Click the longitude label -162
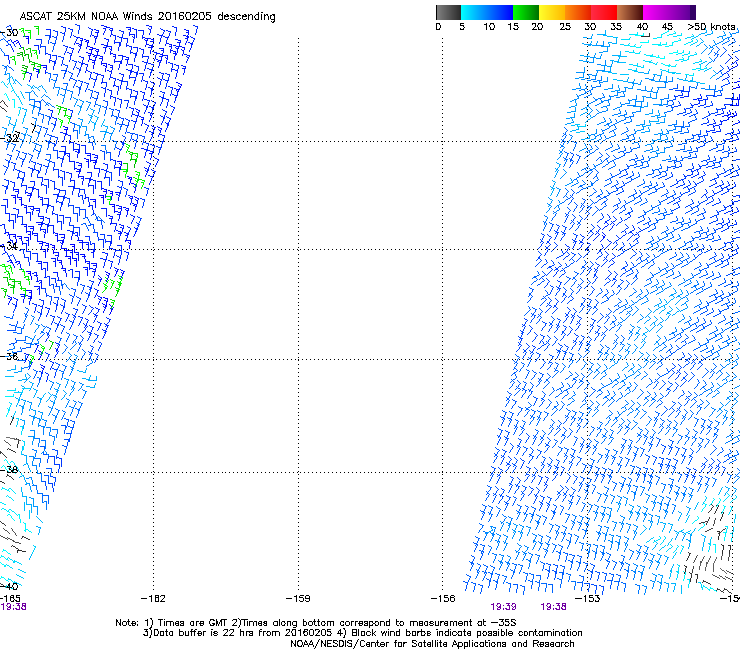Image resolution: width=740 pixels, height=650 pixels. [x=153, y=599]
